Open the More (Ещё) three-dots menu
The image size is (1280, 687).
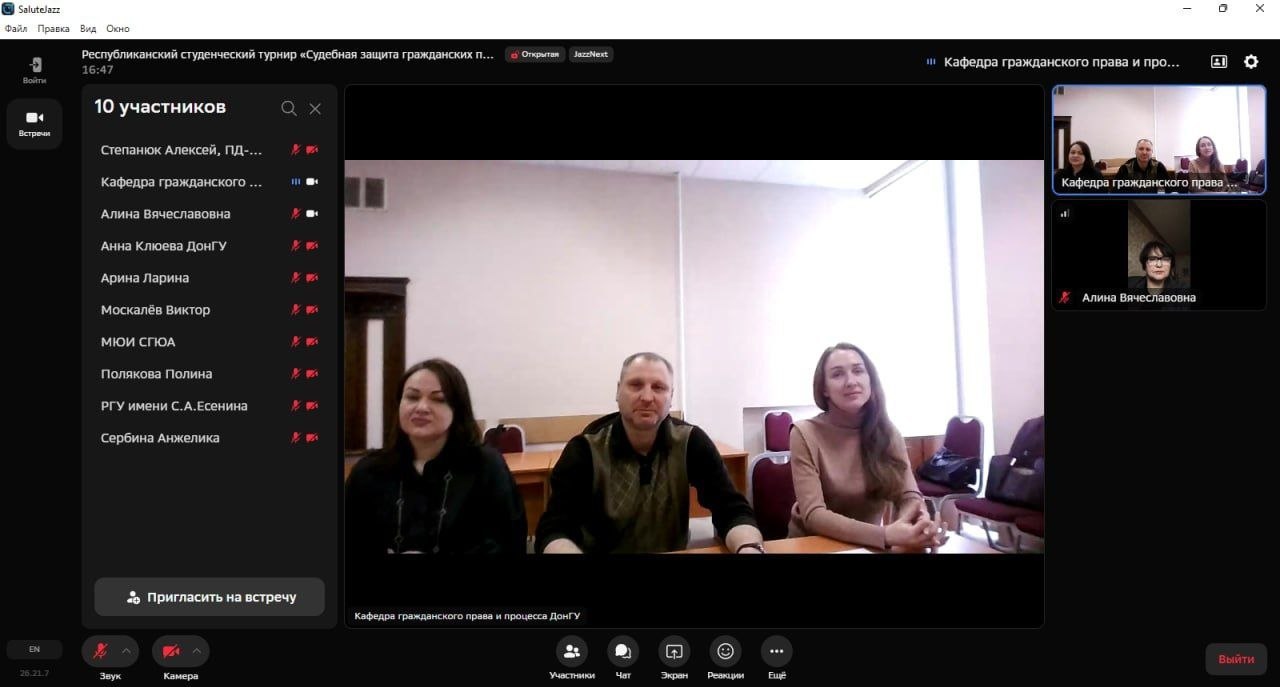[776, 651]
